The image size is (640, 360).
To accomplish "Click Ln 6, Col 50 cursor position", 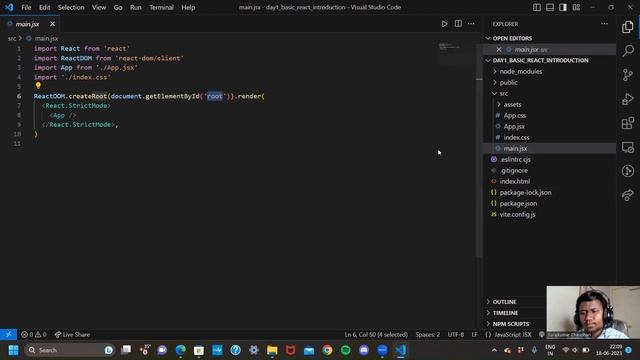I will pos(376,335).
